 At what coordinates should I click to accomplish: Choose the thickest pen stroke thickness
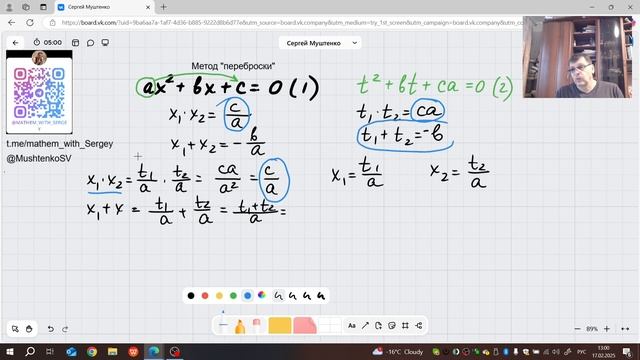[321, 296]
